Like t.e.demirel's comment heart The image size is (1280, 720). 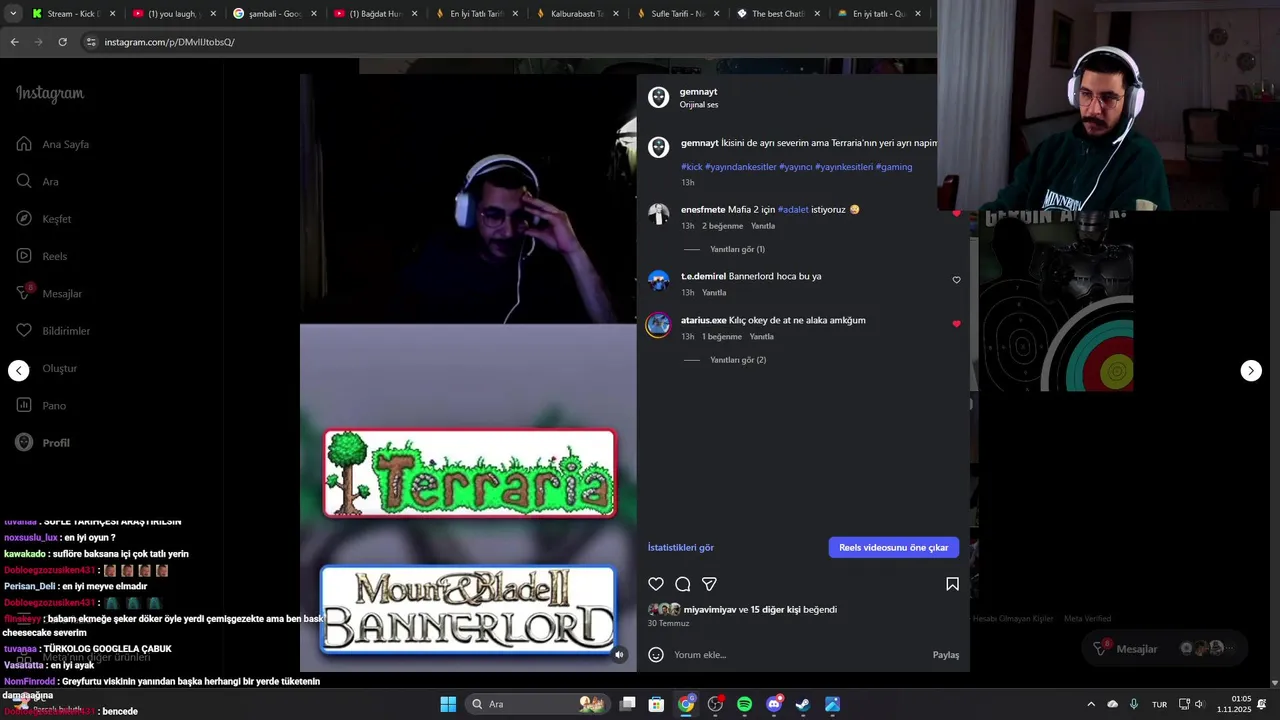pos(956,280)
